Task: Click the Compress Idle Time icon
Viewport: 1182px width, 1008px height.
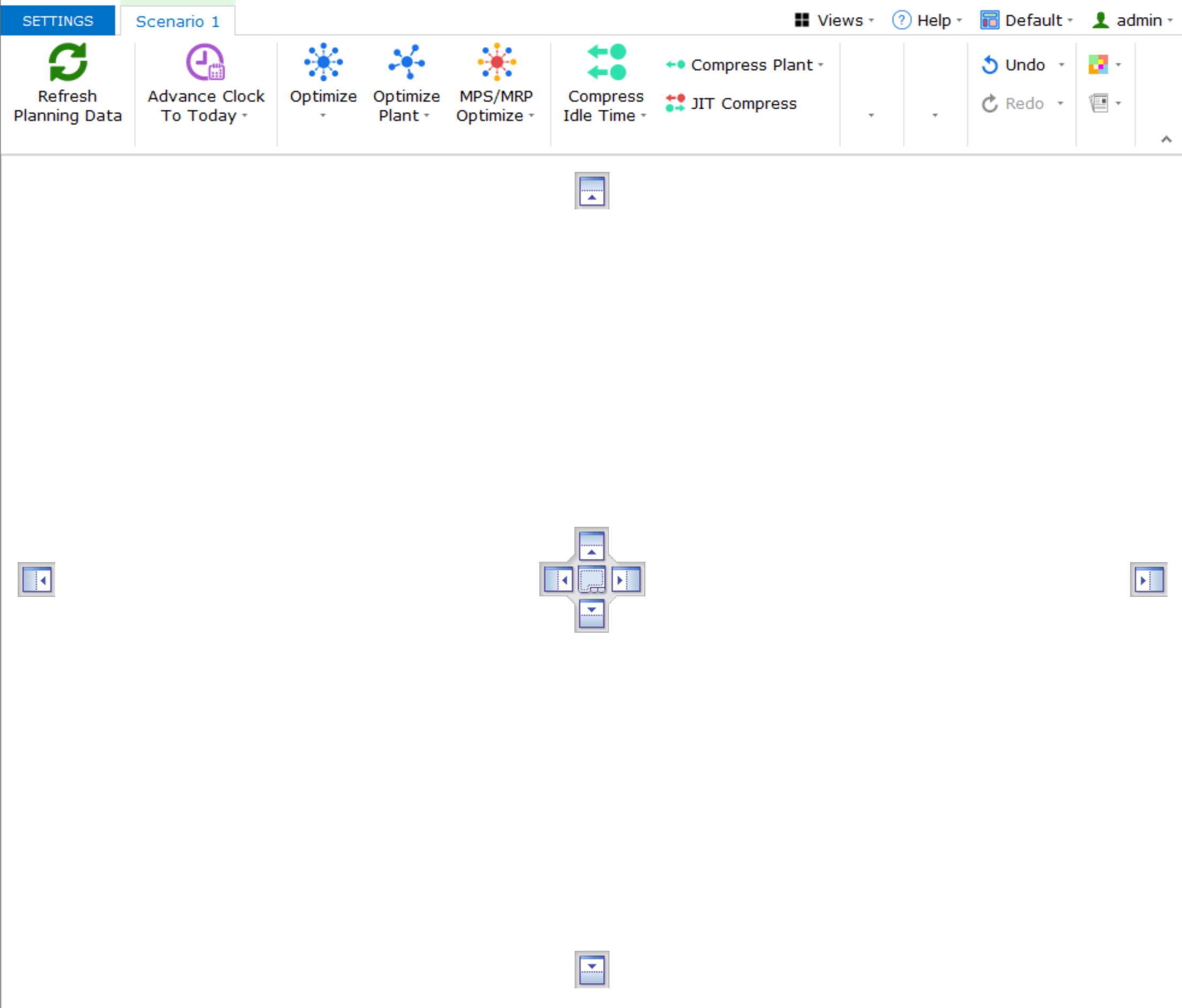Action: tap(606, 62)
